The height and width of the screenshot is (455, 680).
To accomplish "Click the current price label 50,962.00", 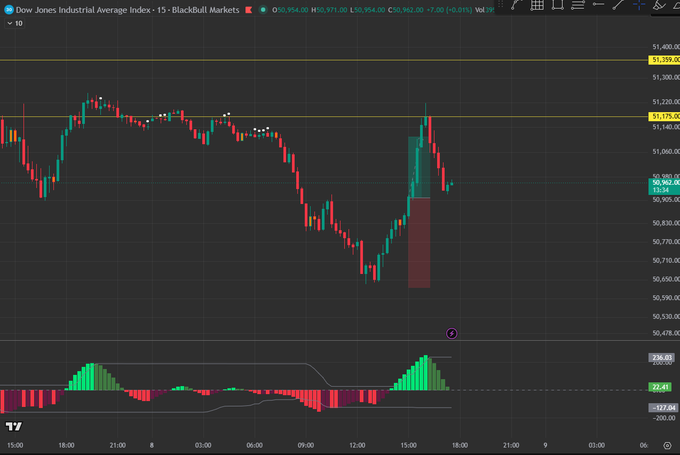I will [664, 186].
